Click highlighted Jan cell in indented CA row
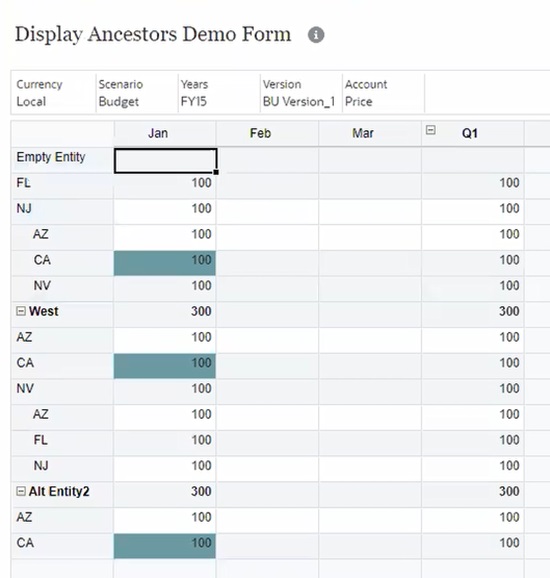The image size is (550, 578). [x=165, y=263]
